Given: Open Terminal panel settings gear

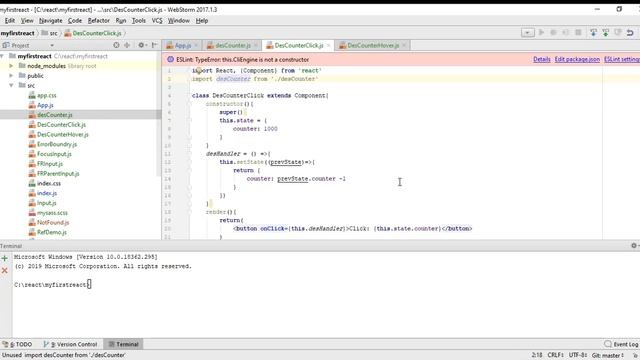Looking at the screenshot, I should pyautogui.click(x=634, y=246).
